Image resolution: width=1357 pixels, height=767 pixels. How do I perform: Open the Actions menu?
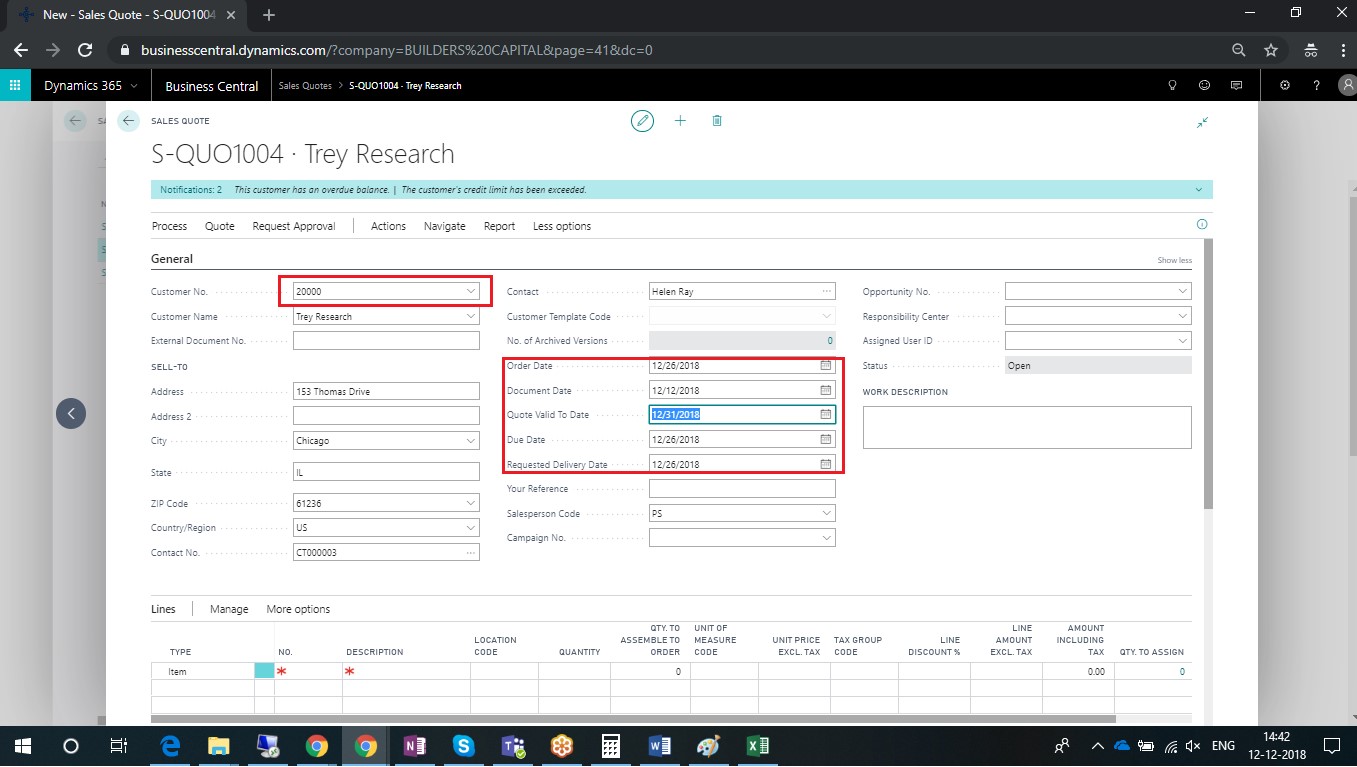(x=388, y=226)
